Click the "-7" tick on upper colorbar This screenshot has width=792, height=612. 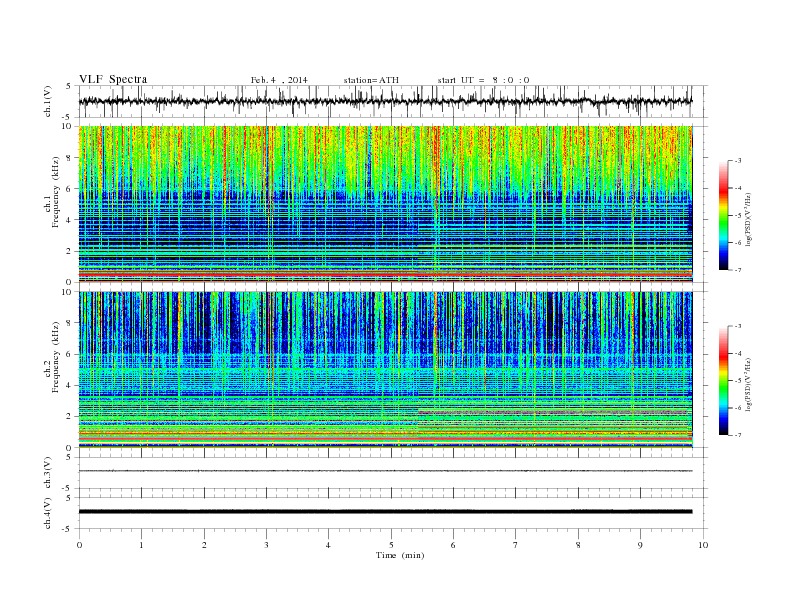point(738,270)
